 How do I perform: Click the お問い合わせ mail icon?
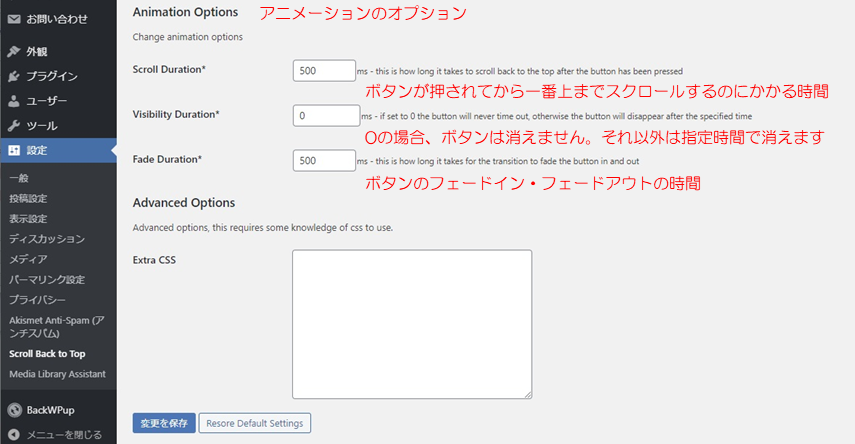tap(14, 19)
